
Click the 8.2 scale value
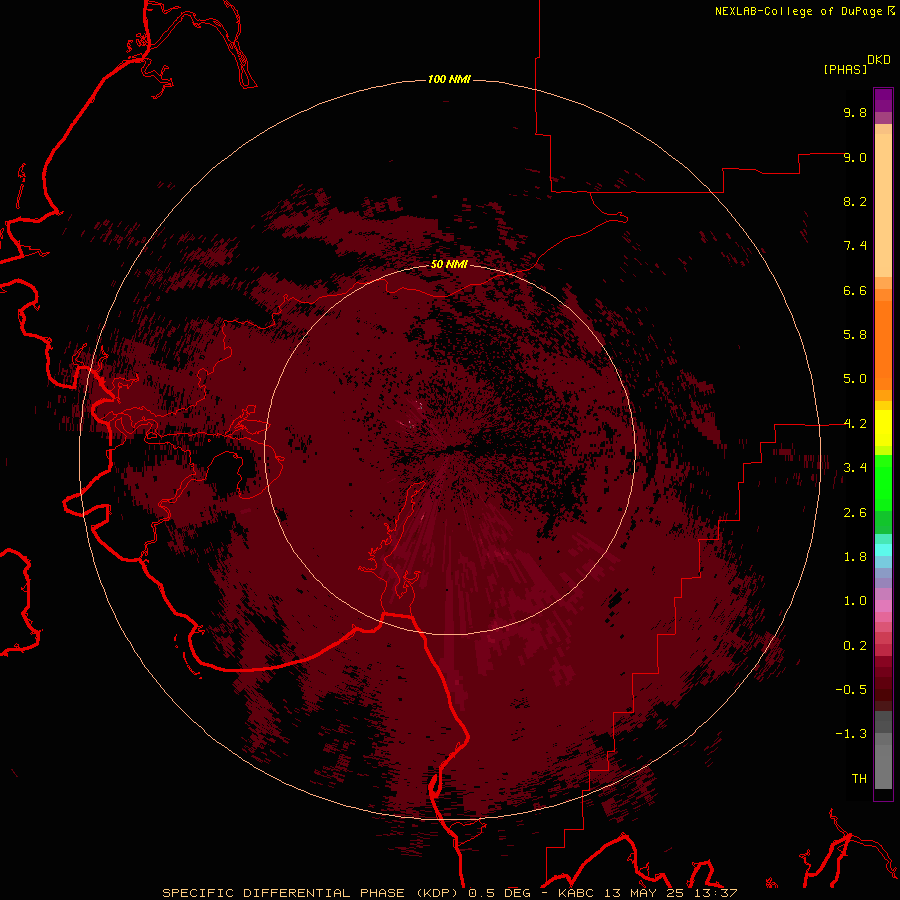click(855, 201)
